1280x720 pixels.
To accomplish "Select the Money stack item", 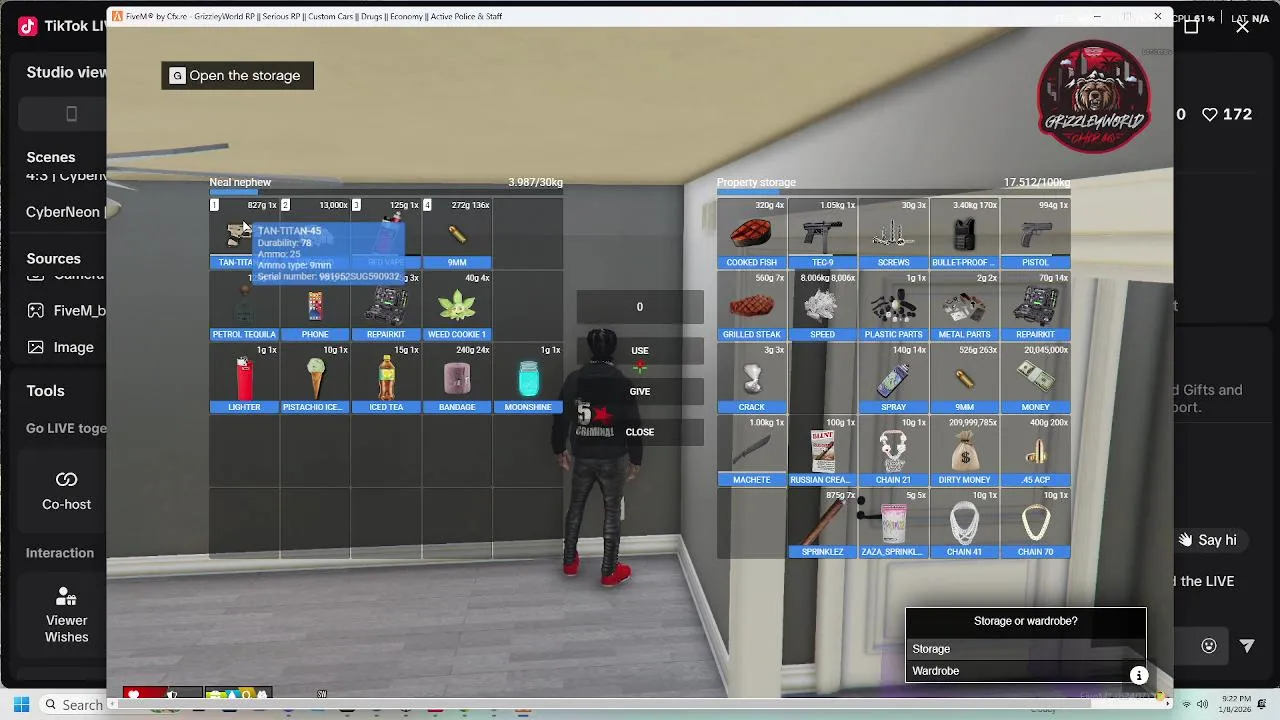I will (1035, 379).
